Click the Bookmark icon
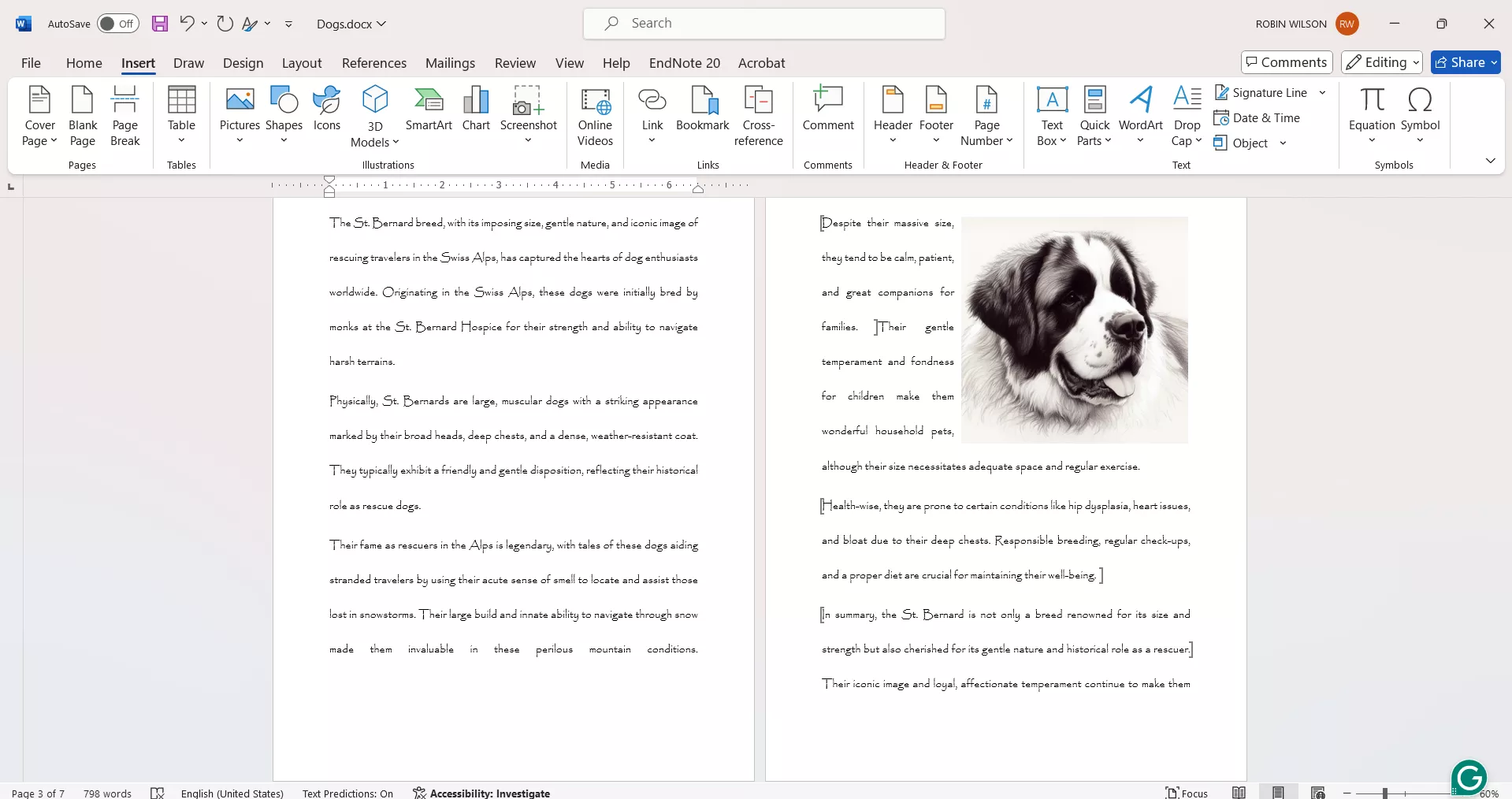1512x799 pixels. point(702,110)
